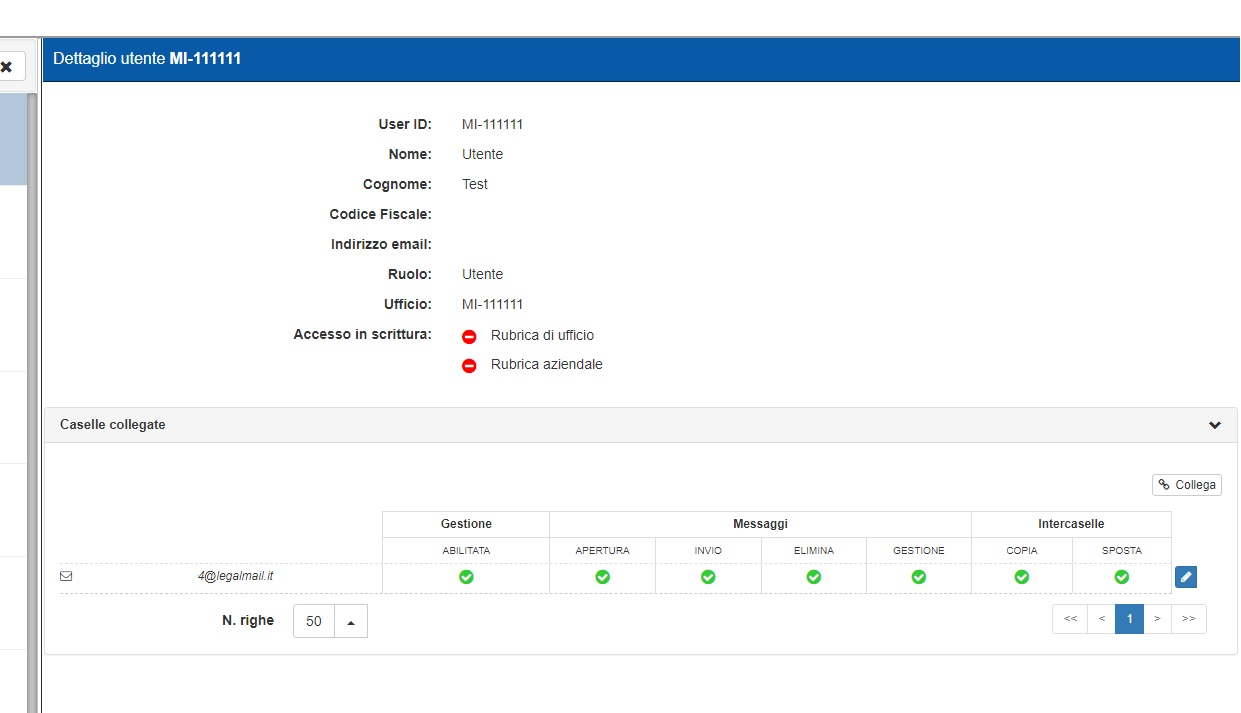Click the green check under ABILITATA

[x=466, y=577]
